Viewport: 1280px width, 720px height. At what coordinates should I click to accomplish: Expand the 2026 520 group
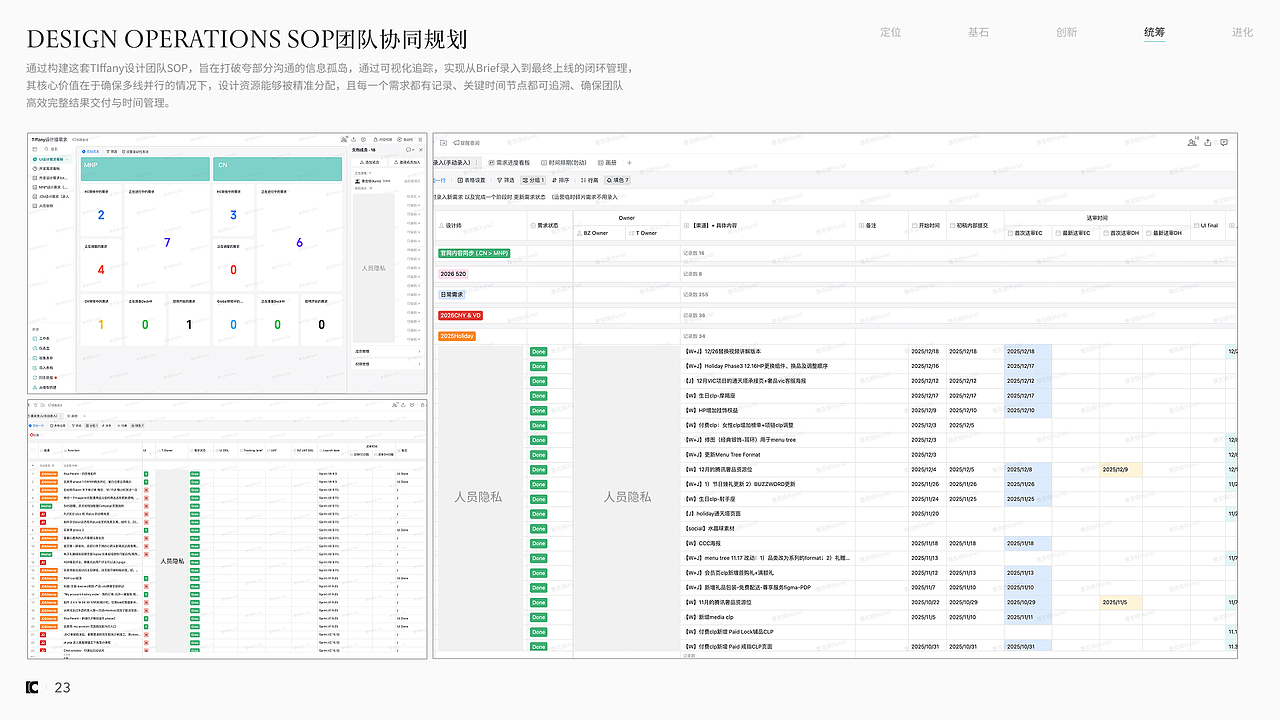pyautogui.click(x=455, y=274)
